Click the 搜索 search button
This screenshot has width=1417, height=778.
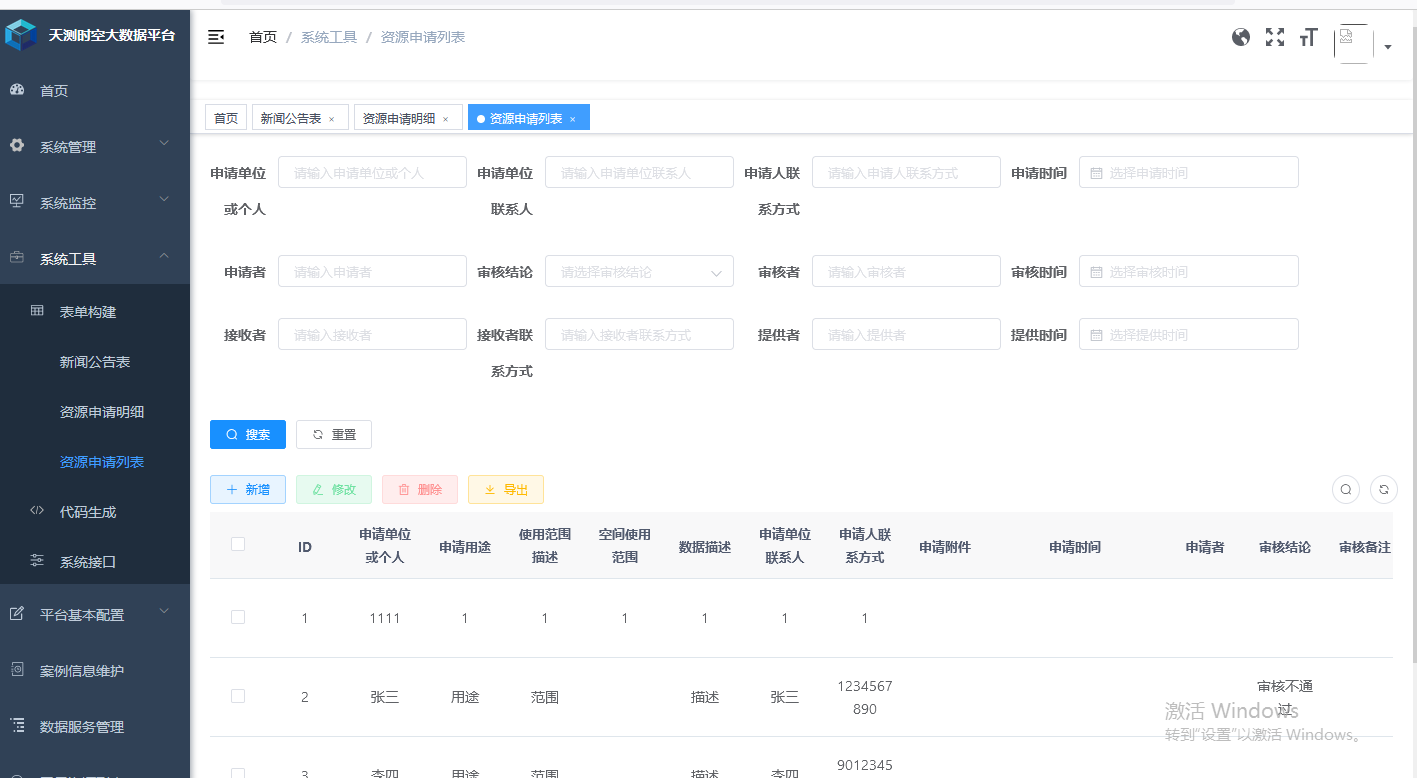coord(247,434)
